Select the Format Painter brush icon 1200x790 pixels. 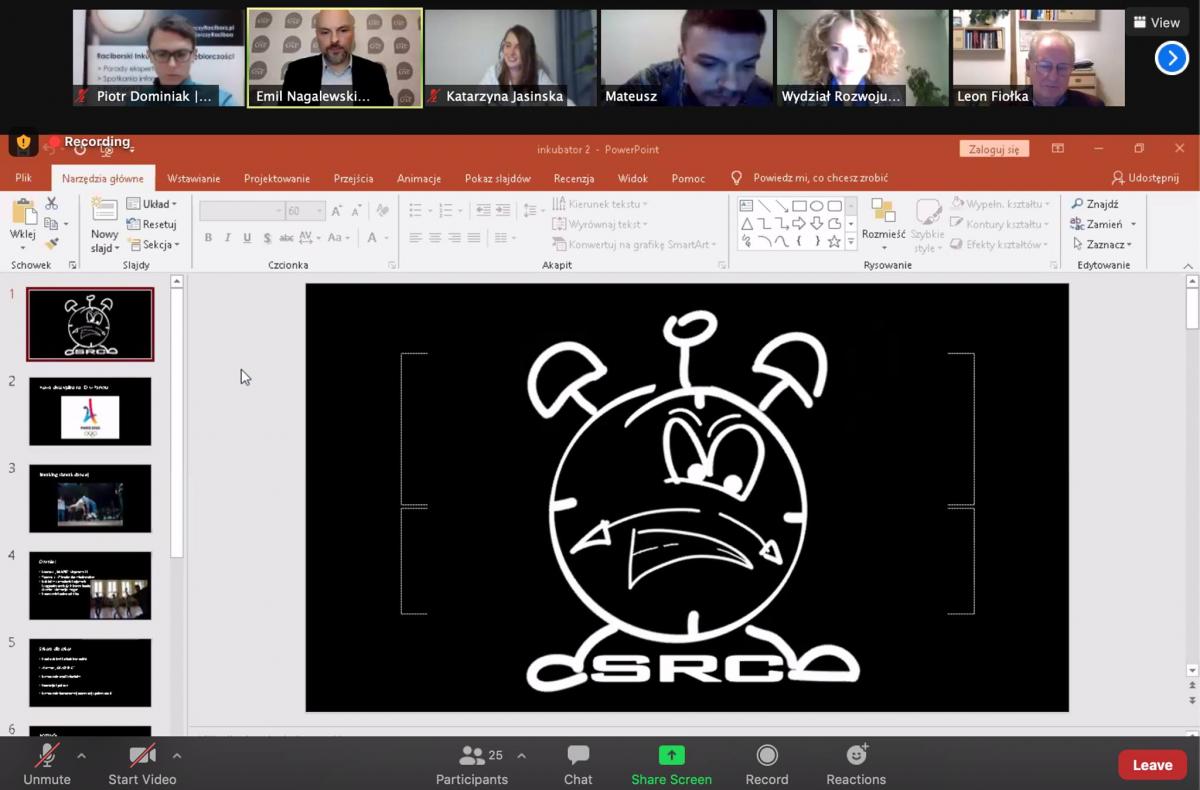point(51,243)
